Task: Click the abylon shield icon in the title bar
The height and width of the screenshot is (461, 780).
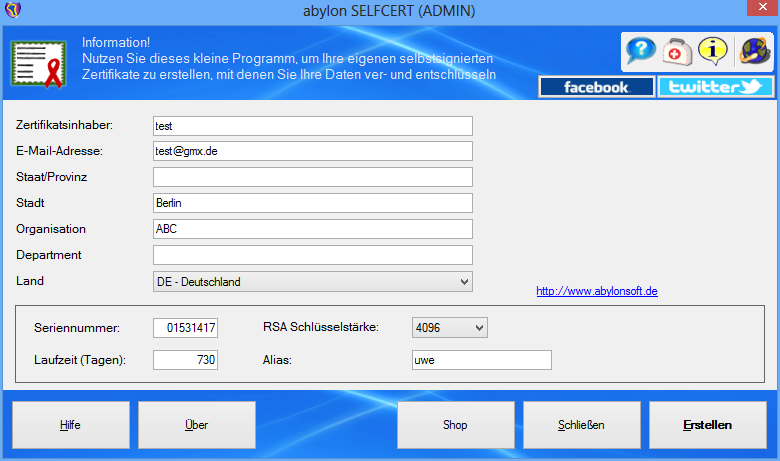Action: [x=13, y=9]
